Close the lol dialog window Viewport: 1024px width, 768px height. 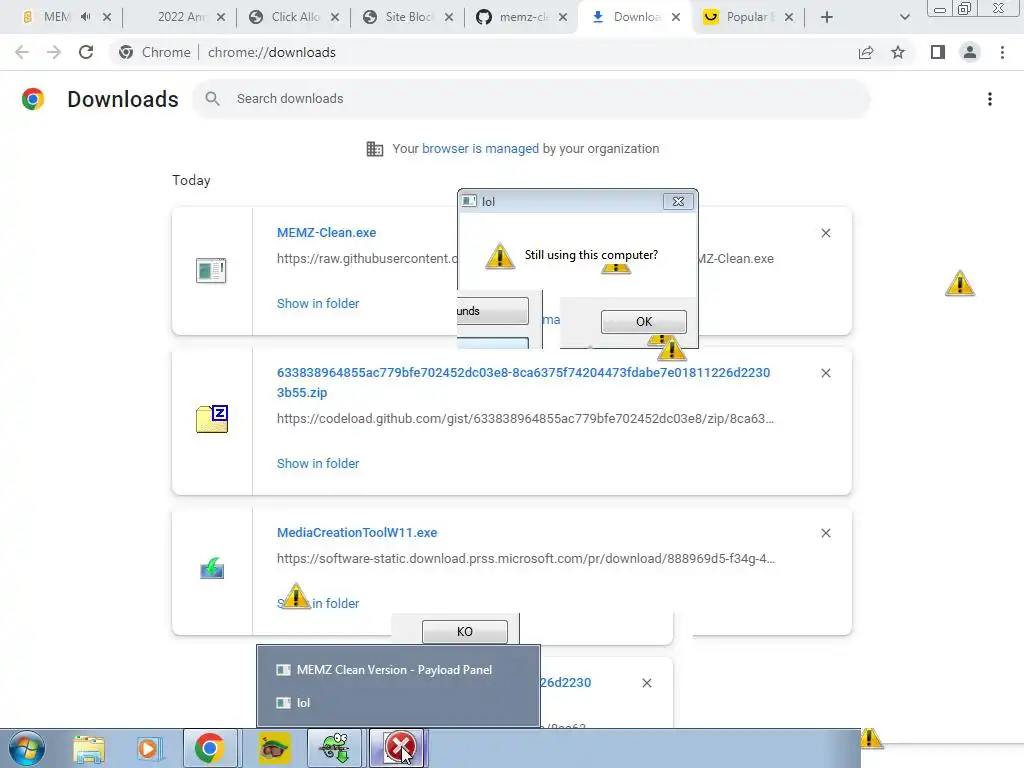click(x=678, y=202)
